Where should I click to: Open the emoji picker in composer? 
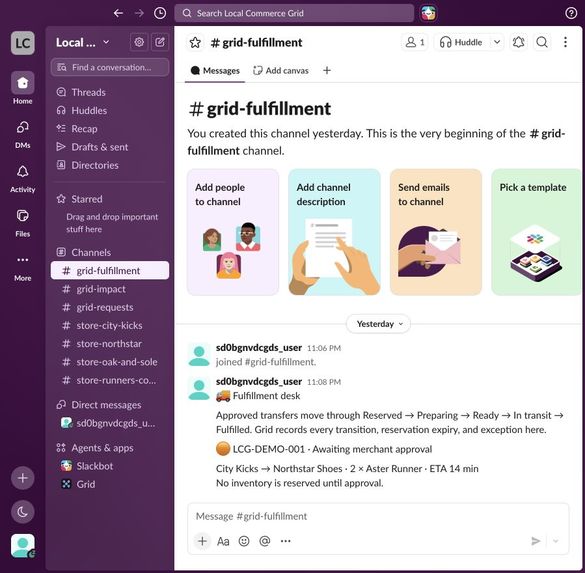244,541
